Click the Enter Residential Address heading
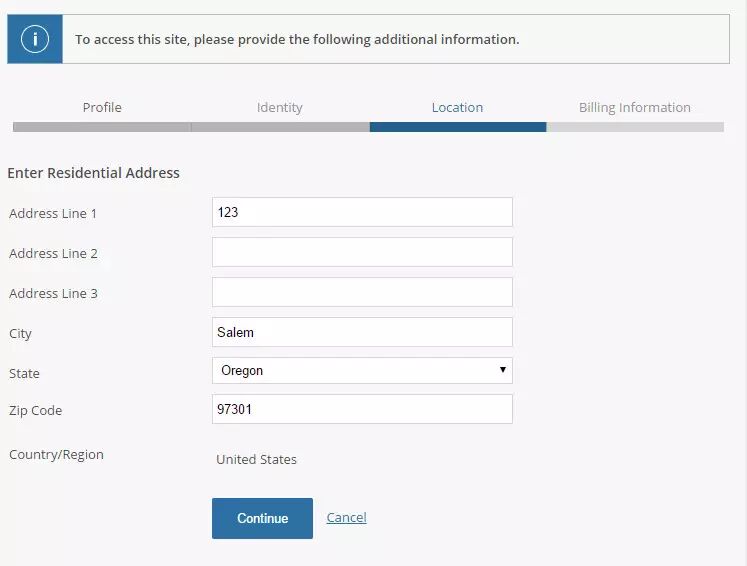This screenshot has height=566, width=747. pos(93,172)
